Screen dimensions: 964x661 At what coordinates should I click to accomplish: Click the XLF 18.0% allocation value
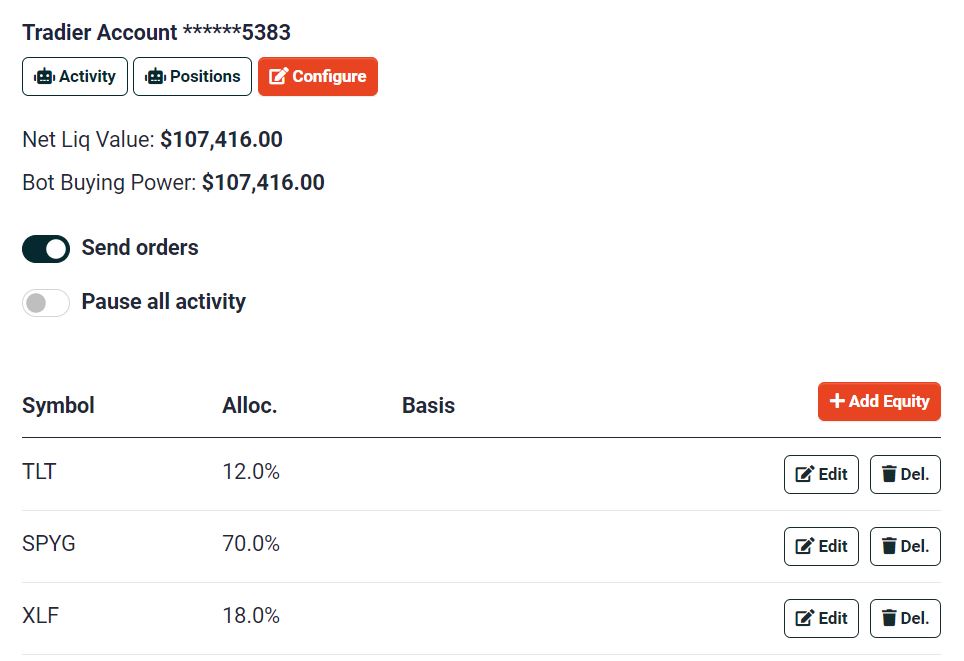(251, 616)
